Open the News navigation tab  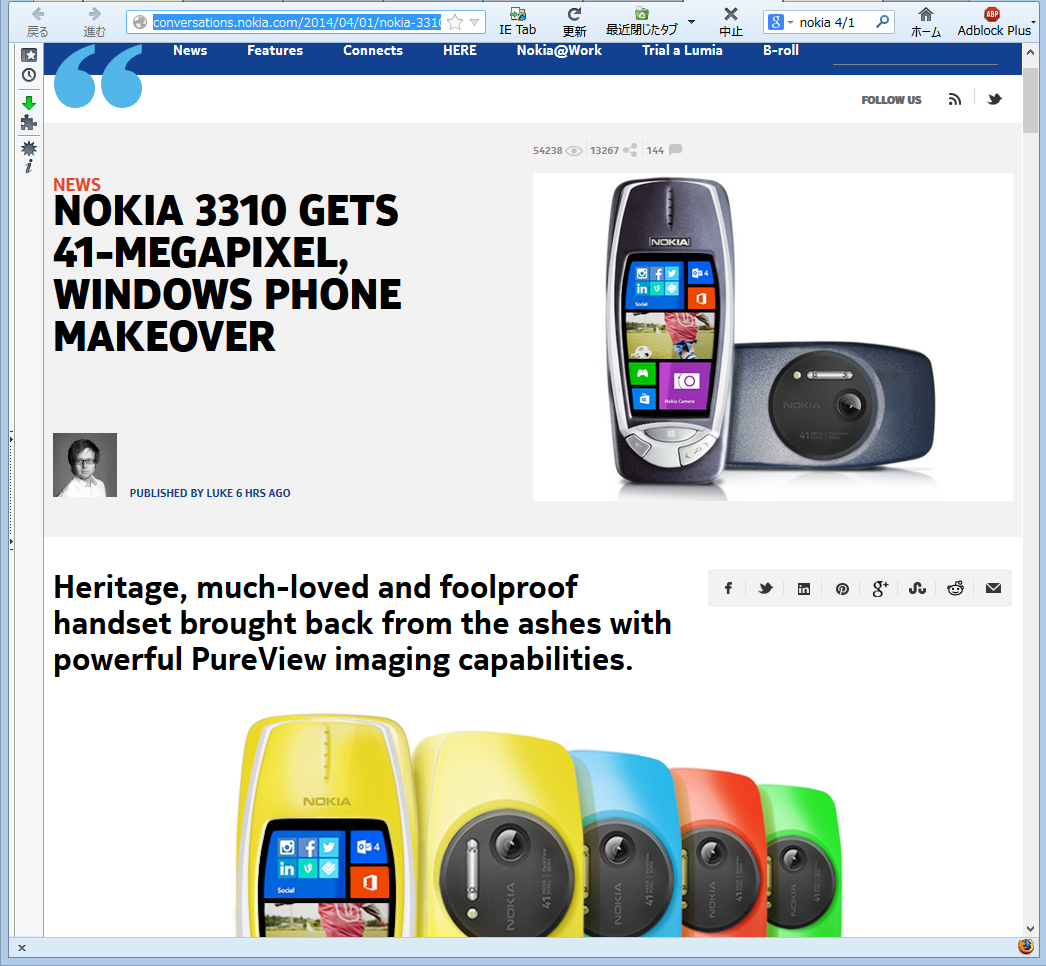[x=190, y=50]
